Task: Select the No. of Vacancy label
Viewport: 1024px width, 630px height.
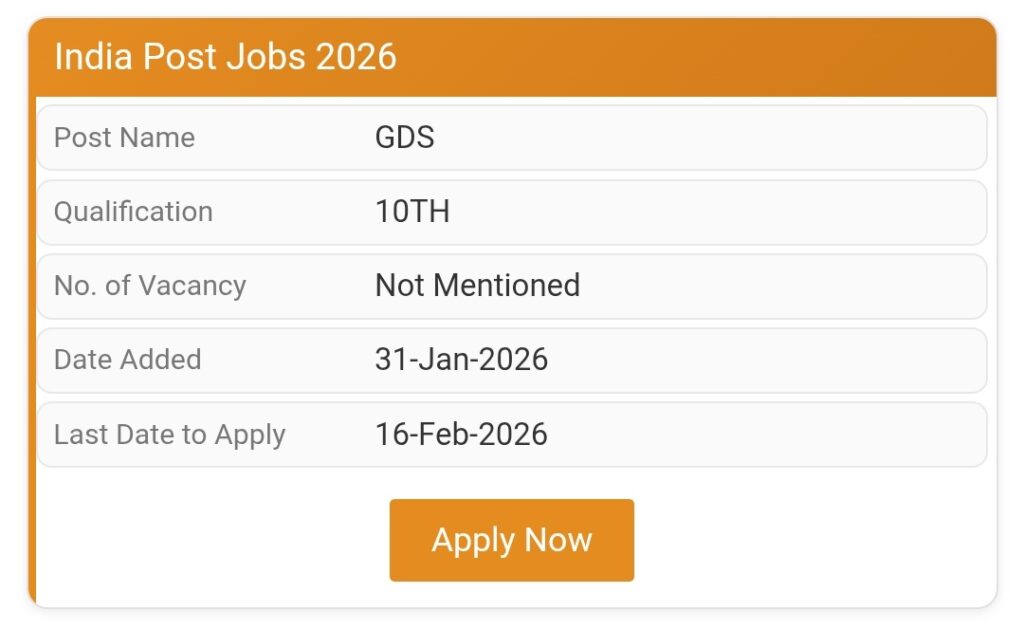Action: tap(150, 286)
